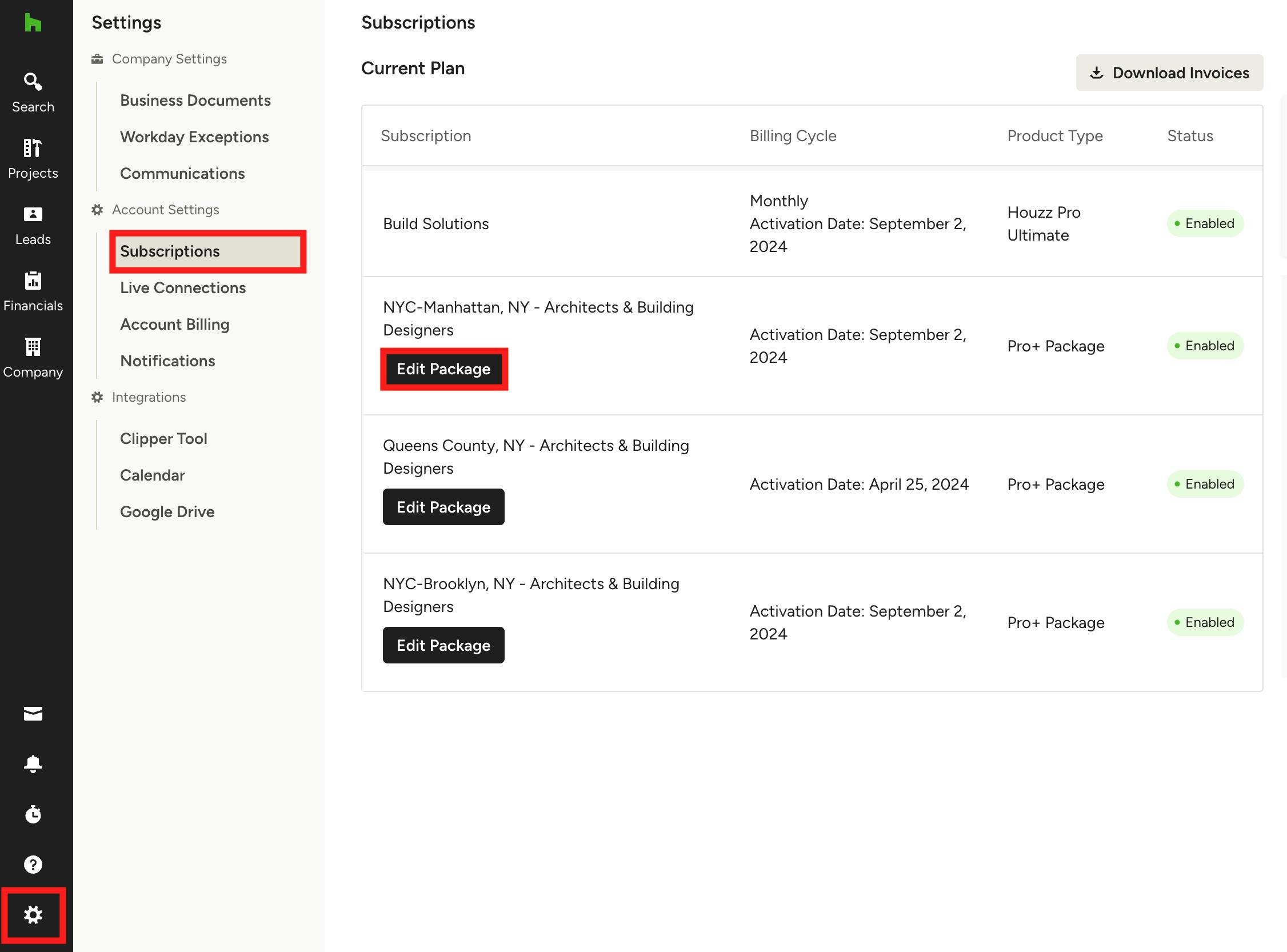Open the messages envelope icon
Viewport: 1287px width, 952px height.
pyautogui.click(x=33, y=713)
